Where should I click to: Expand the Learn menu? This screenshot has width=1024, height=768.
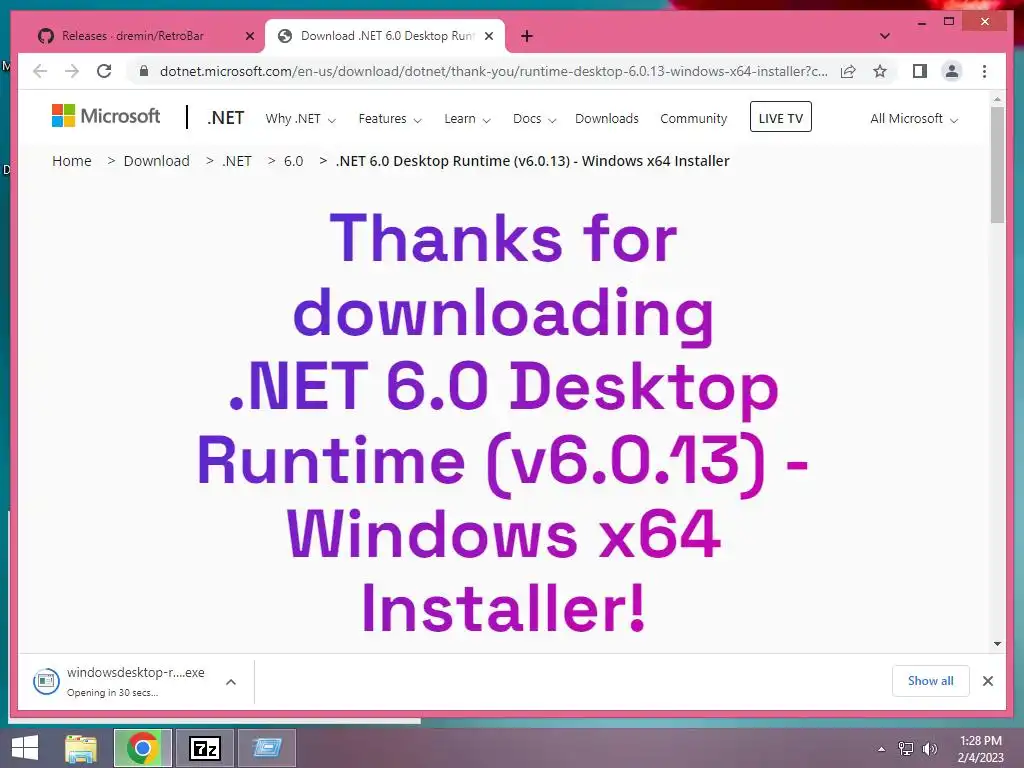point(467,119)
